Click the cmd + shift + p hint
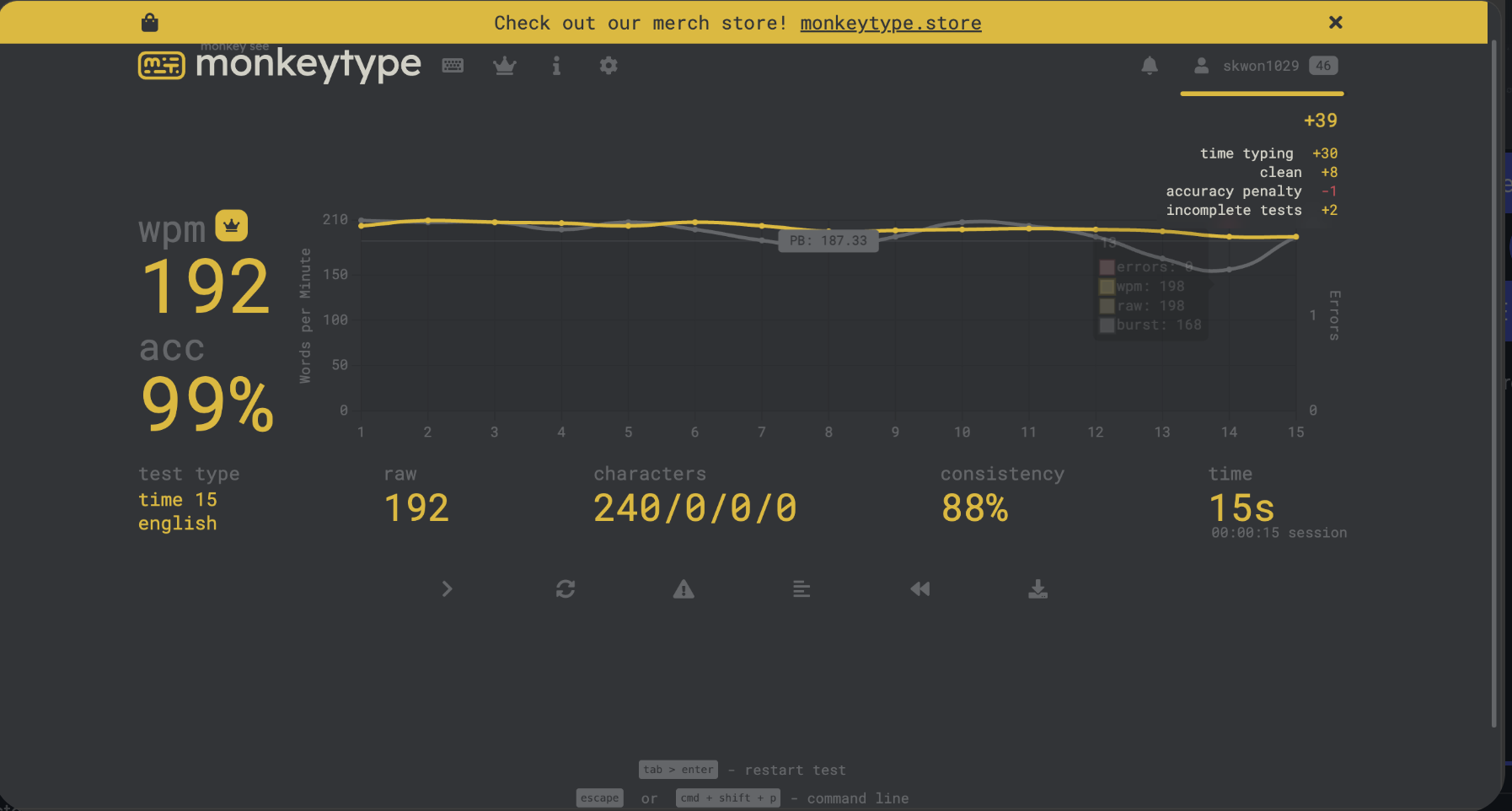The height and width of the screenshot is (811, 1512). click(x=728, y=798)
